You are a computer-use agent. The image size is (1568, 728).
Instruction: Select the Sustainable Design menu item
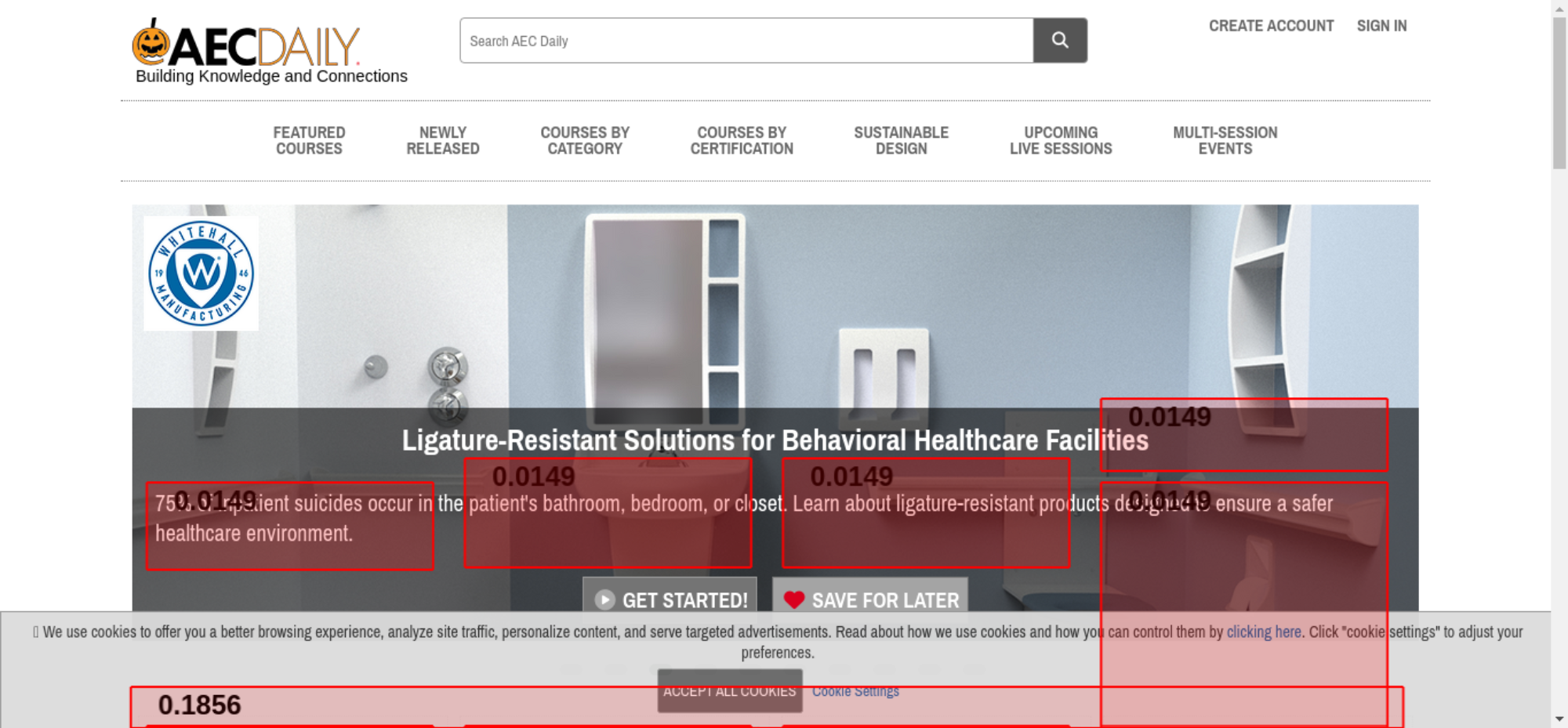click(x=902, y=141)
